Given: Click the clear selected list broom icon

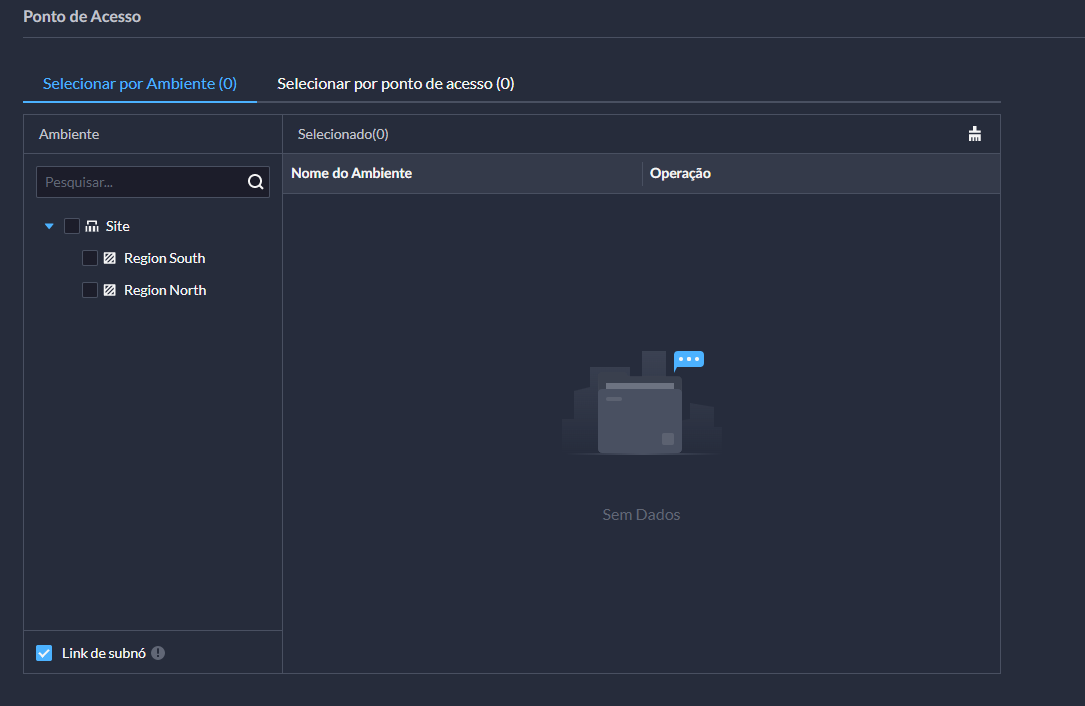Looking at the screenshot, I should (974, 134).
